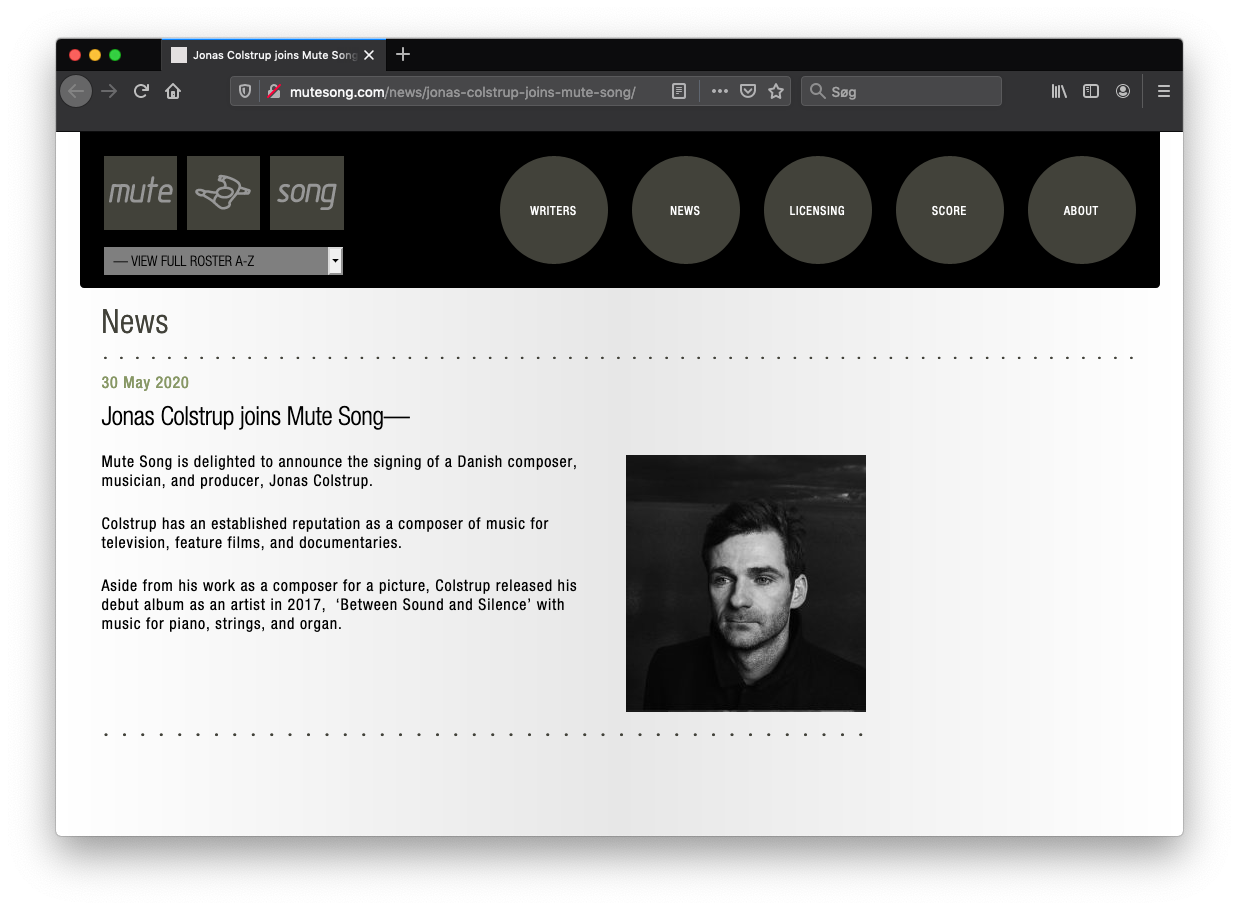Click paragraph starting 'Colstrup has an established'

pos(325,533)
